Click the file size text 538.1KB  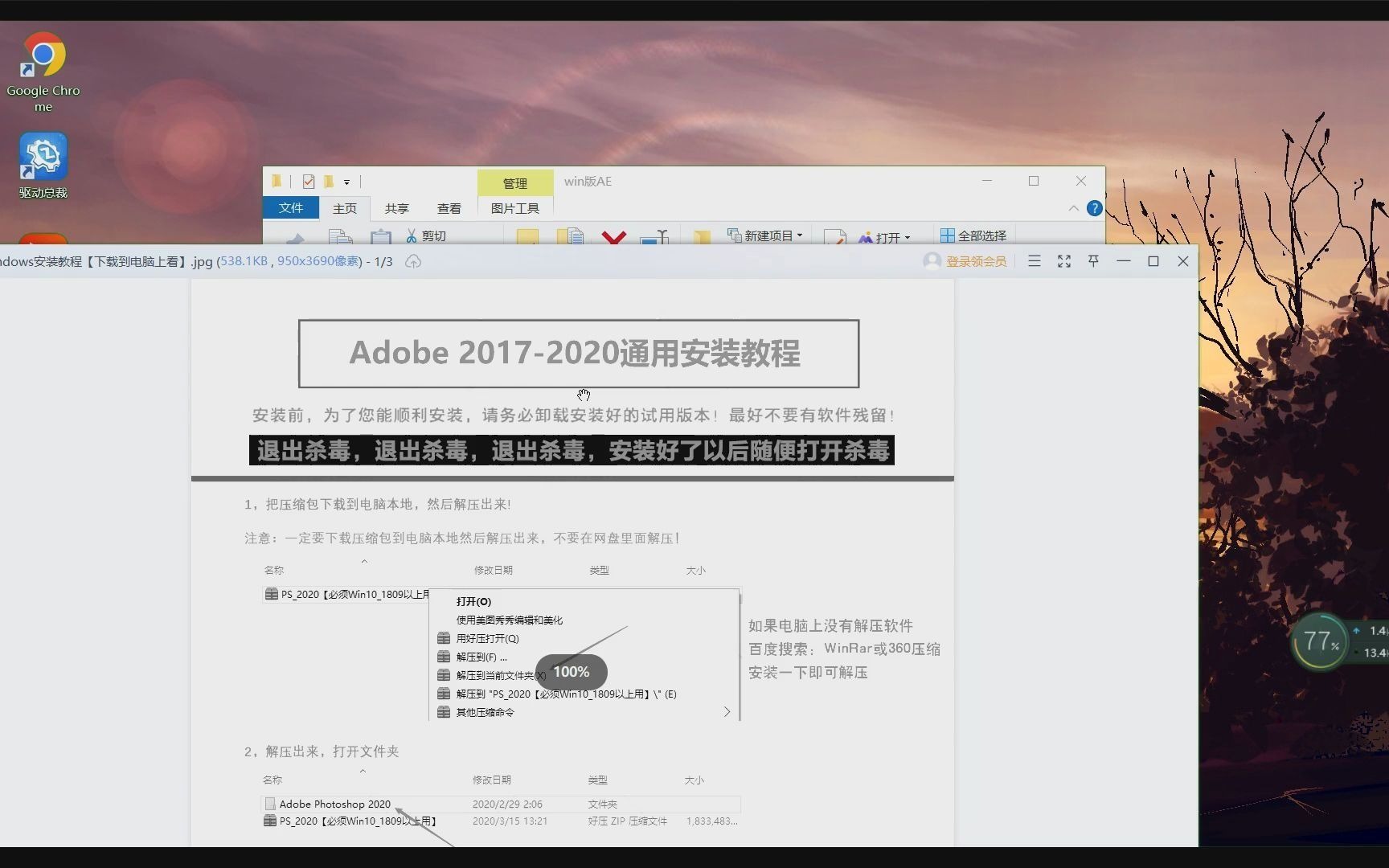point(244,261)
